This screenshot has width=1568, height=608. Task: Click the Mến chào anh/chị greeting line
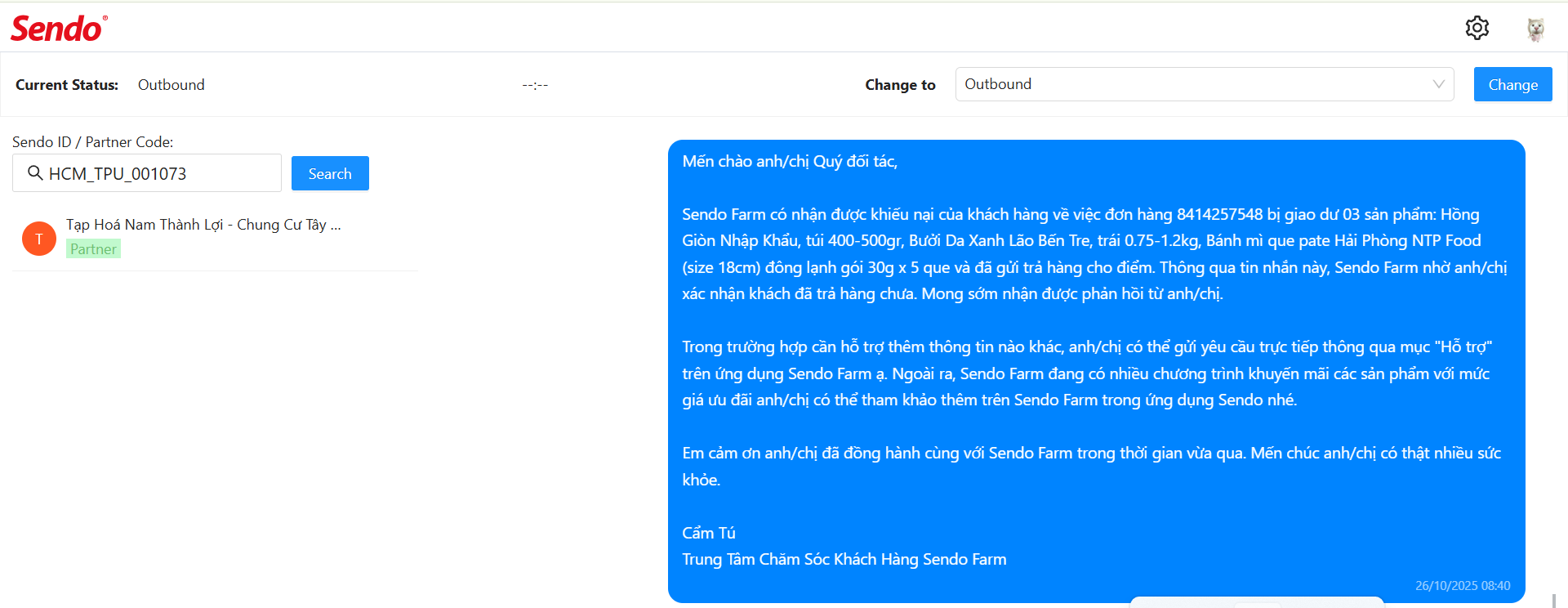coord(790,161)
